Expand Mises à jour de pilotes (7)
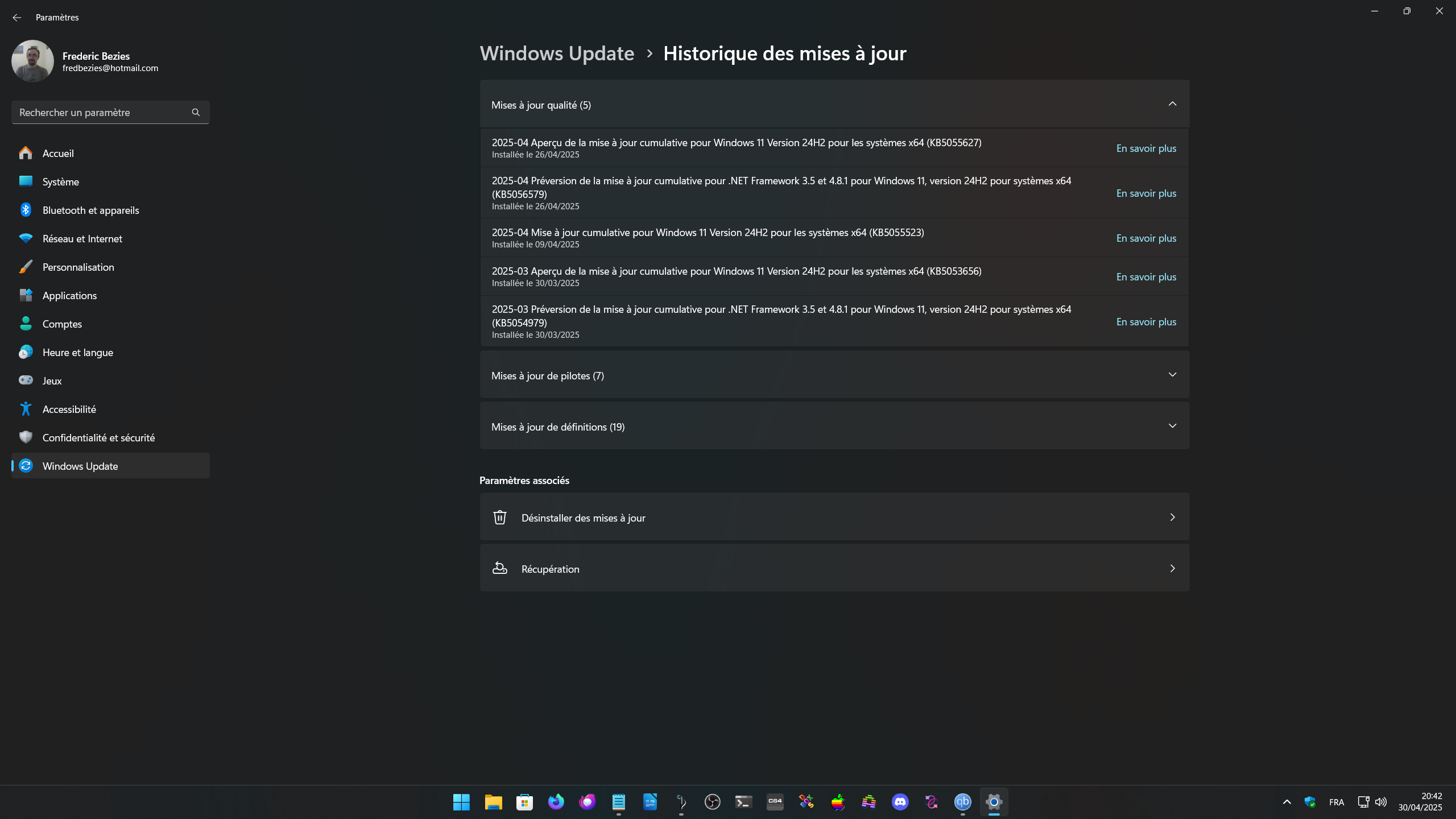 click(x=834, y=375)
